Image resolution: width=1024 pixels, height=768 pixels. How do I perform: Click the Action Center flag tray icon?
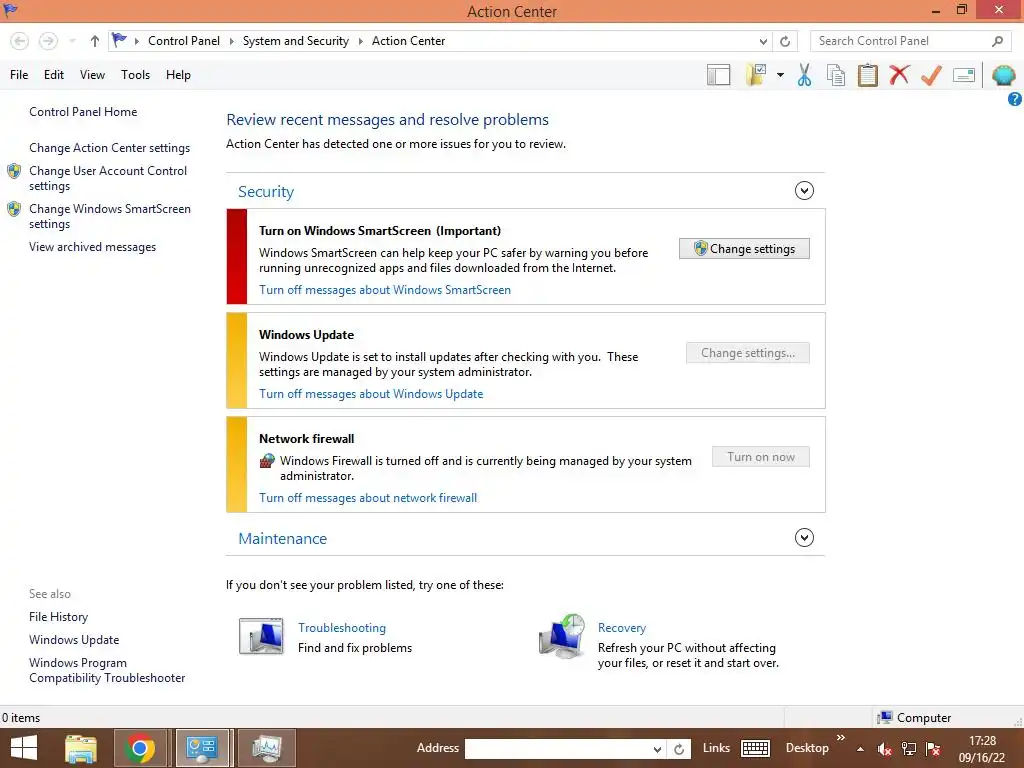(x=933, y=749)
